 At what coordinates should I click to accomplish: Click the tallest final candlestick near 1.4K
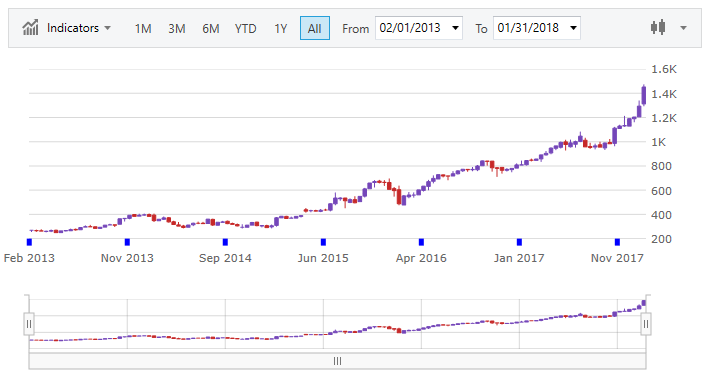[x=644, y=95]
